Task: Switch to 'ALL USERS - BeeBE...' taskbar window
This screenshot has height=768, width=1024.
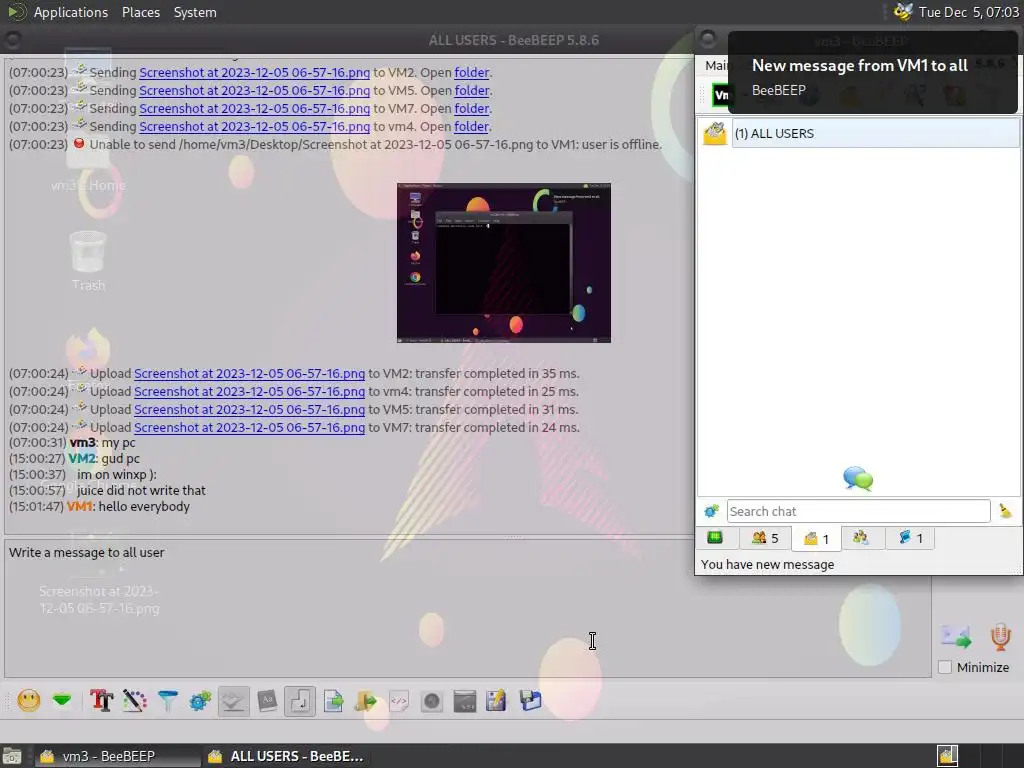Action: coord(285,756)
